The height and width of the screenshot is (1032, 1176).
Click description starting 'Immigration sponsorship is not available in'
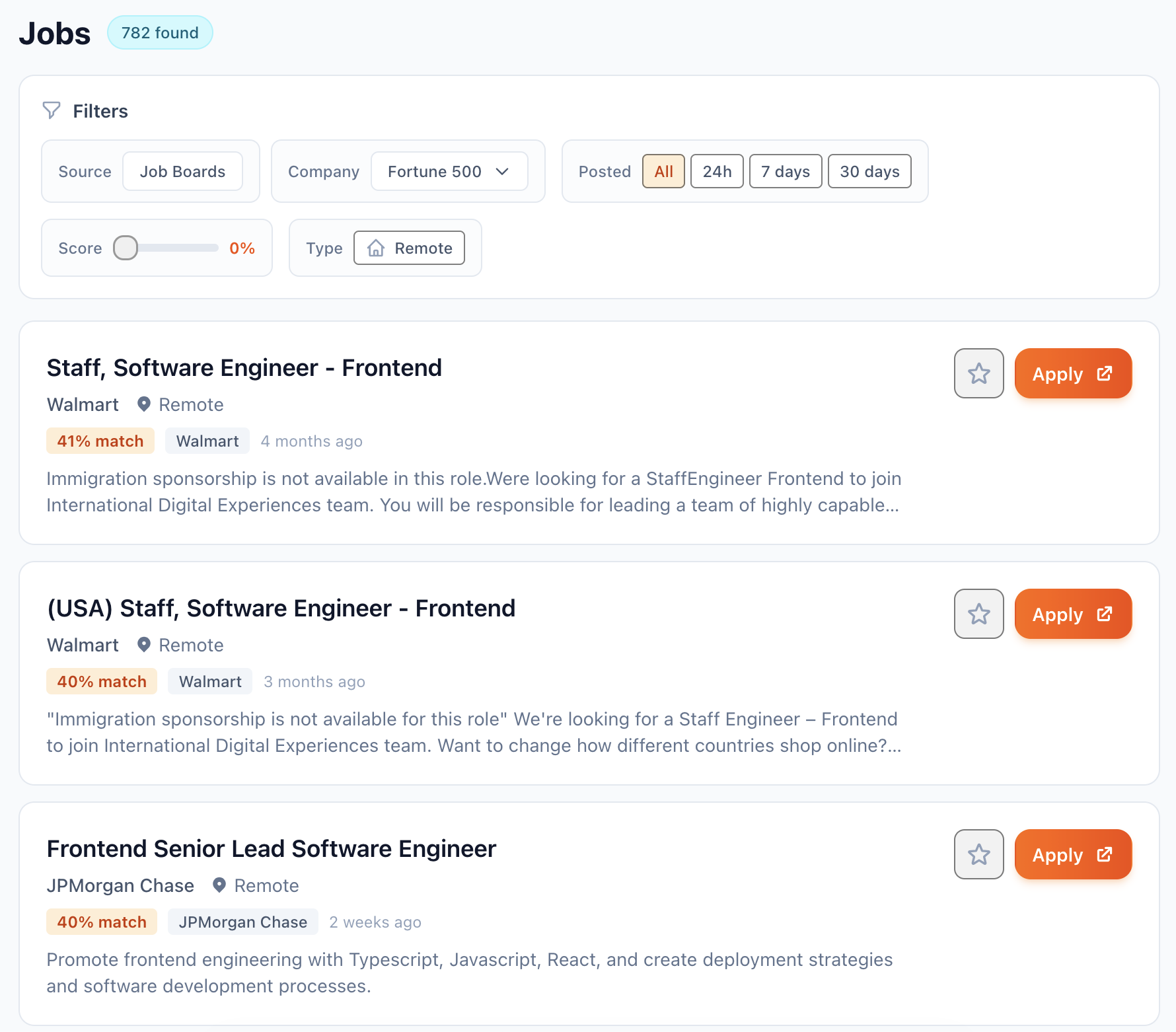pyautogui.click(x=474, y=492)
